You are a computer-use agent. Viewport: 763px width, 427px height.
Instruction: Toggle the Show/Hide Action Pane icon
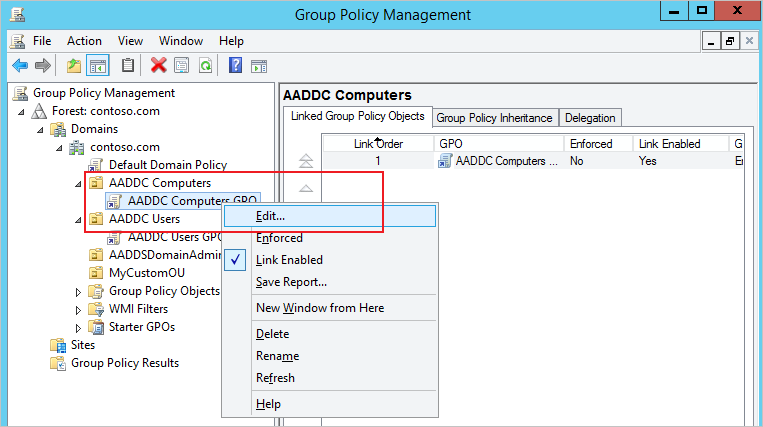tap(258, 66)
